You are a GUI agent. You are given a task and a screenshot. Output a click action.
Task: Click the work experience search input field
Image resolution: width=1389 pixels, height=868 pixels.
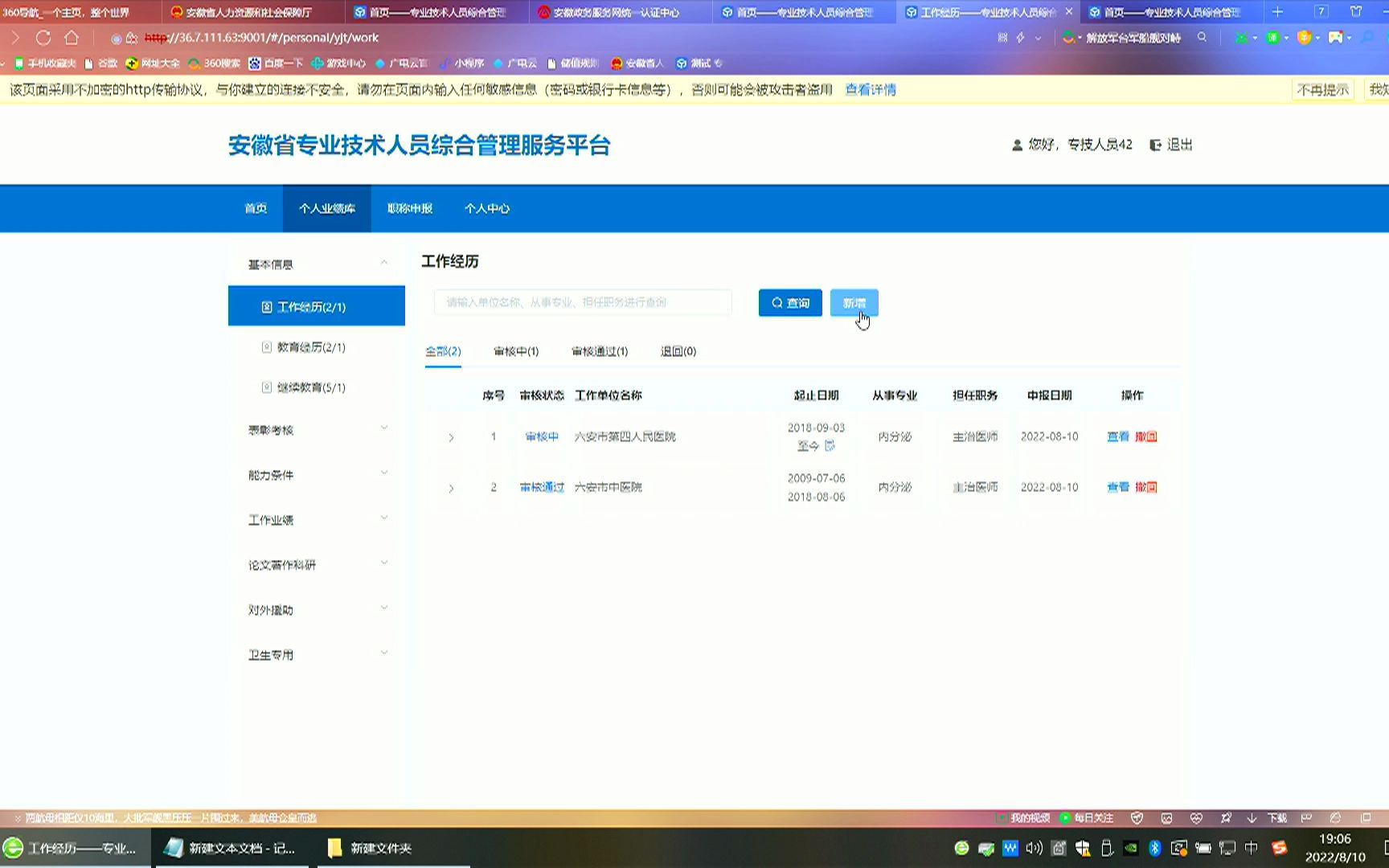click(583, 303)
